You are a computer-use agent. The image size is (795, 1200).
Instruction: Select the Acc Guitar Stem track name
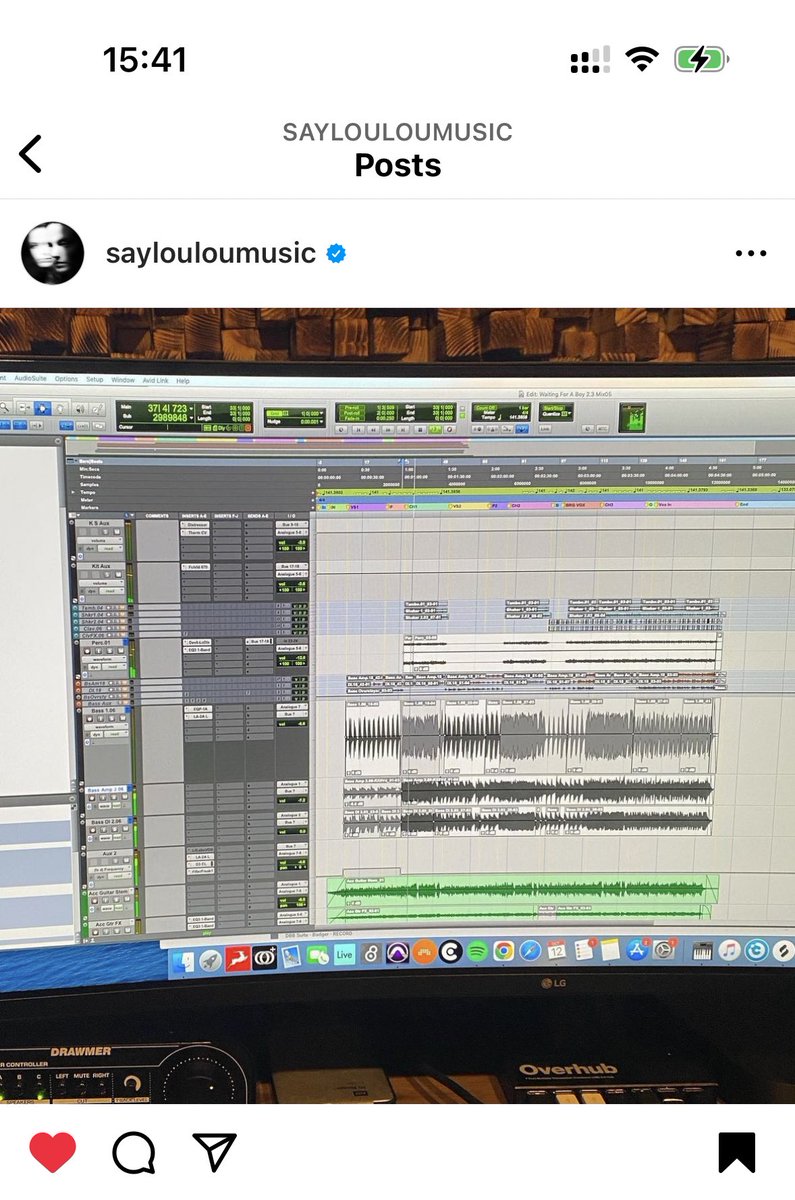click(x=108, y=893)
